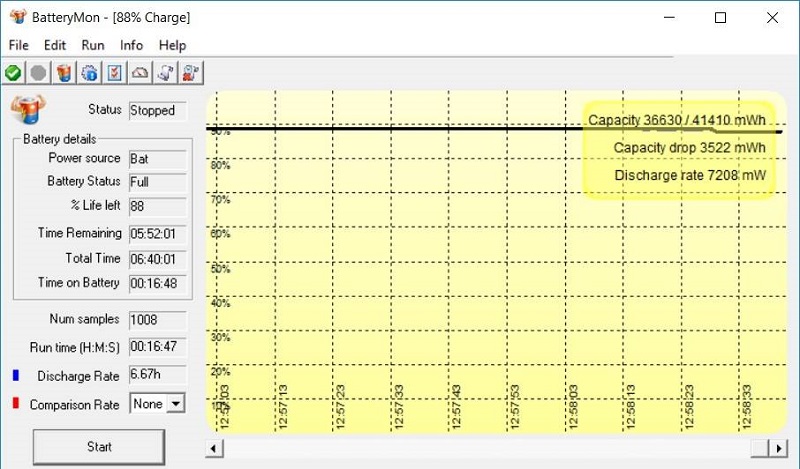Minimize the BatteryMon window
Viewport: 800px width, 469px height.
point(669,18)
